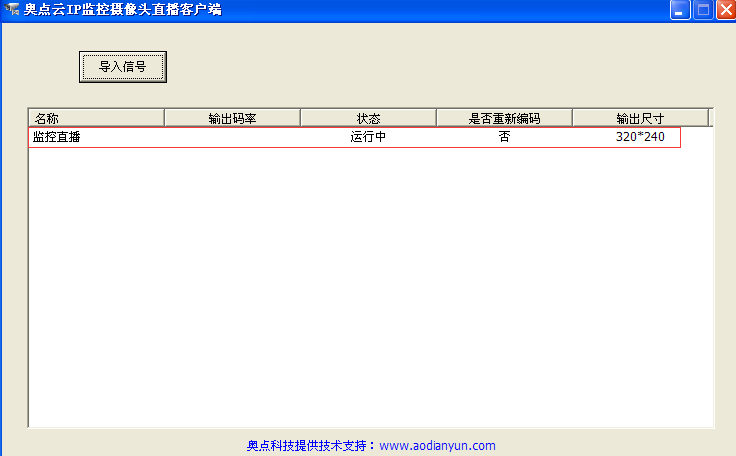Select the 监控直播 row name
This screenshot has width=736, height=456.
[56, 137]
